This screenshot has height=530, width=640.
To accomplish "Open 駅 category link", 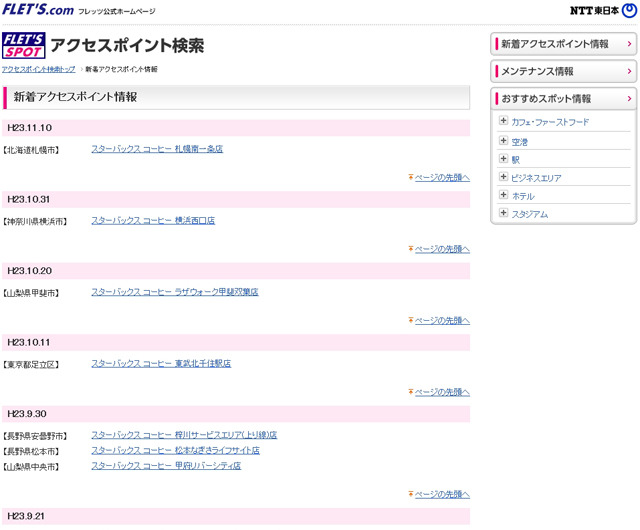I will click(x=516, y=160).
